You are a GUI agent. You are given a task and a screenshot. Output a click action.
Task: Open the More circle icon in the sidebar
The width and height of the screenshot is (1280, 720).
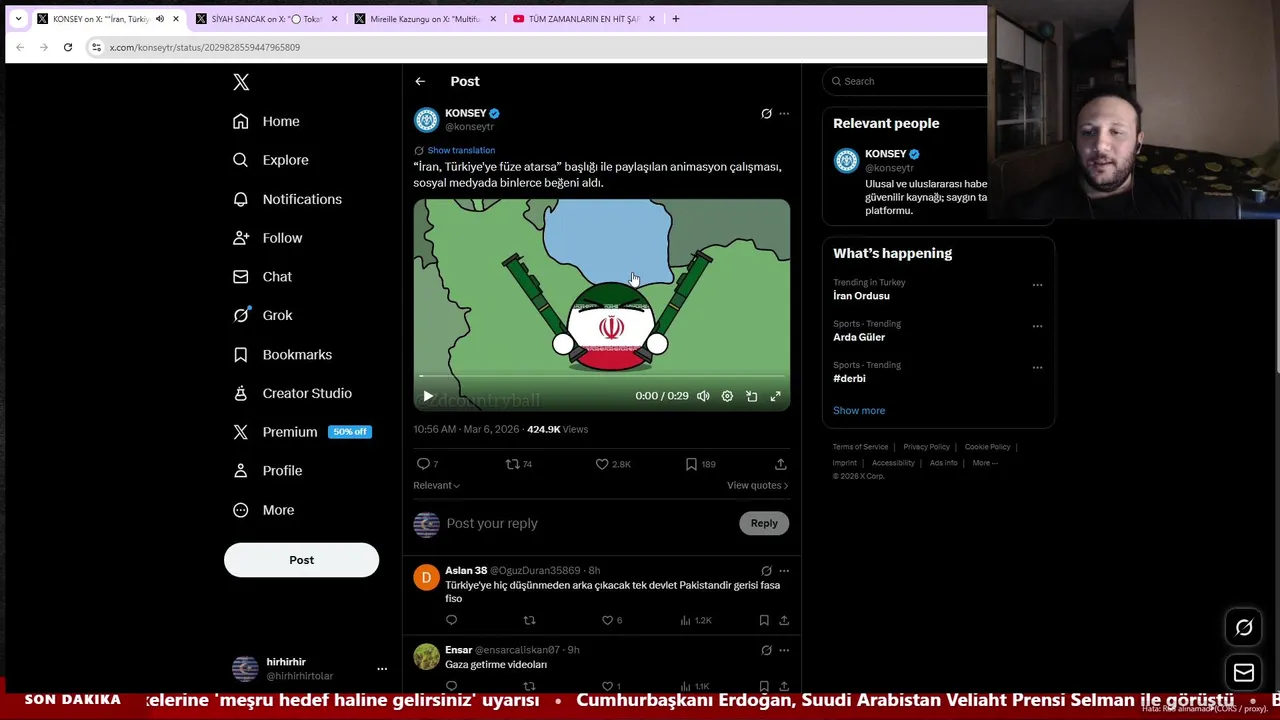click(240, 510)
